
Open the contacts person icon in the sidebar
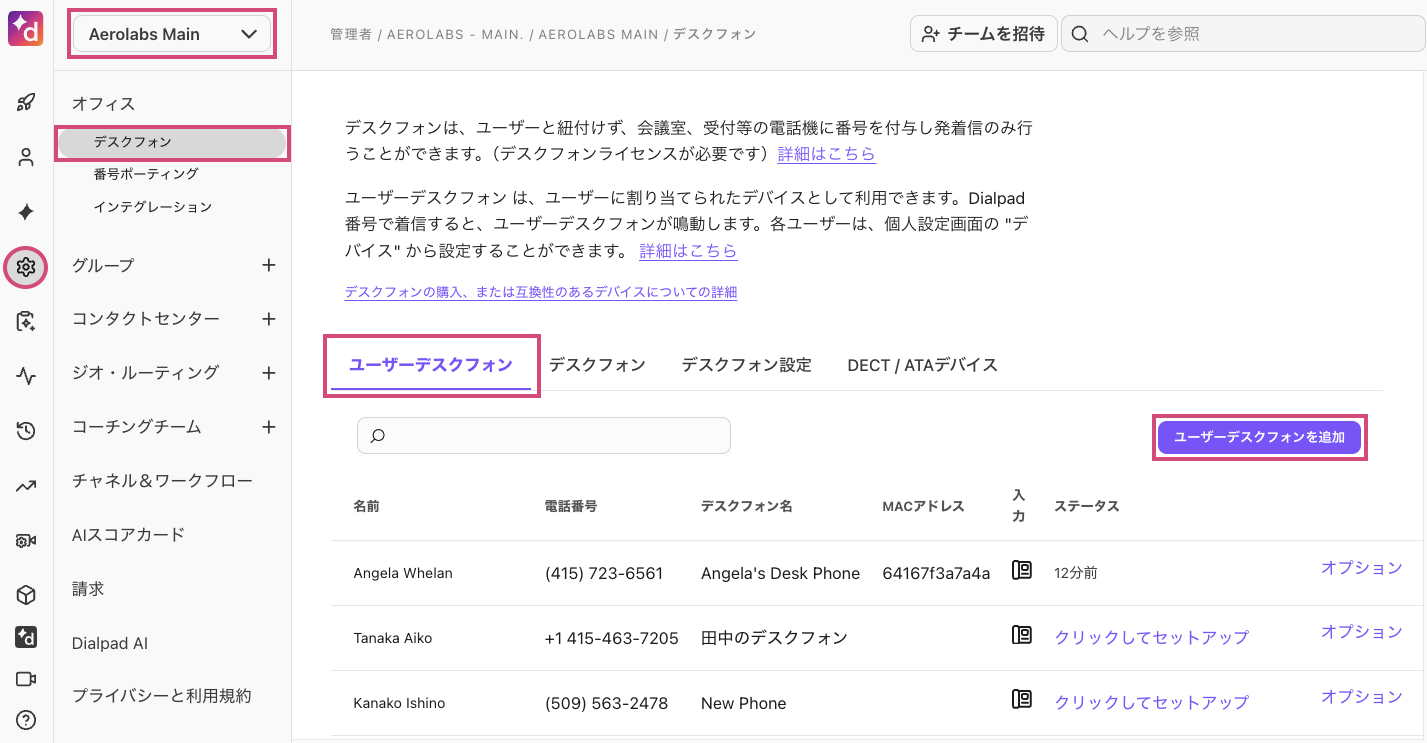pos(25,156)
